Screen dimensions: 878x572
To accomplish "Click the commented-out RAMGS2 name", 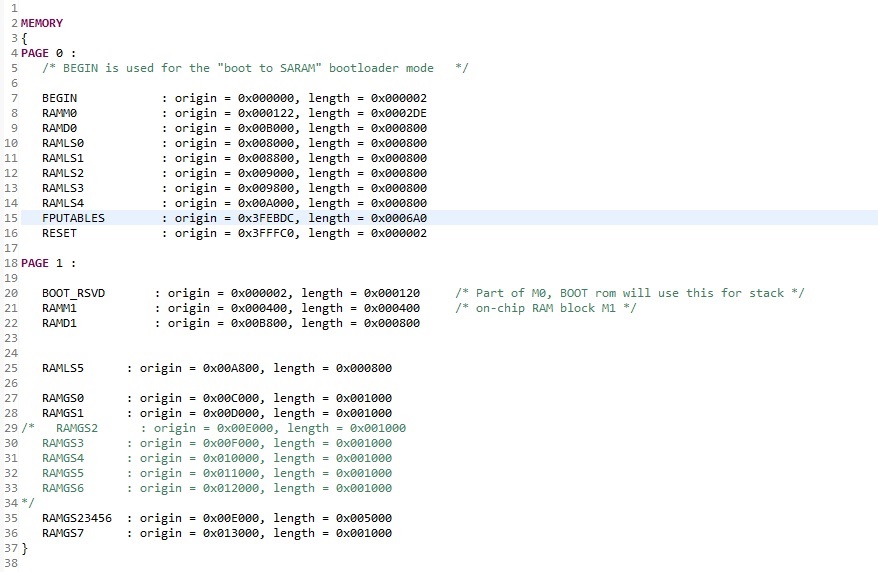I will click(77, 428).
